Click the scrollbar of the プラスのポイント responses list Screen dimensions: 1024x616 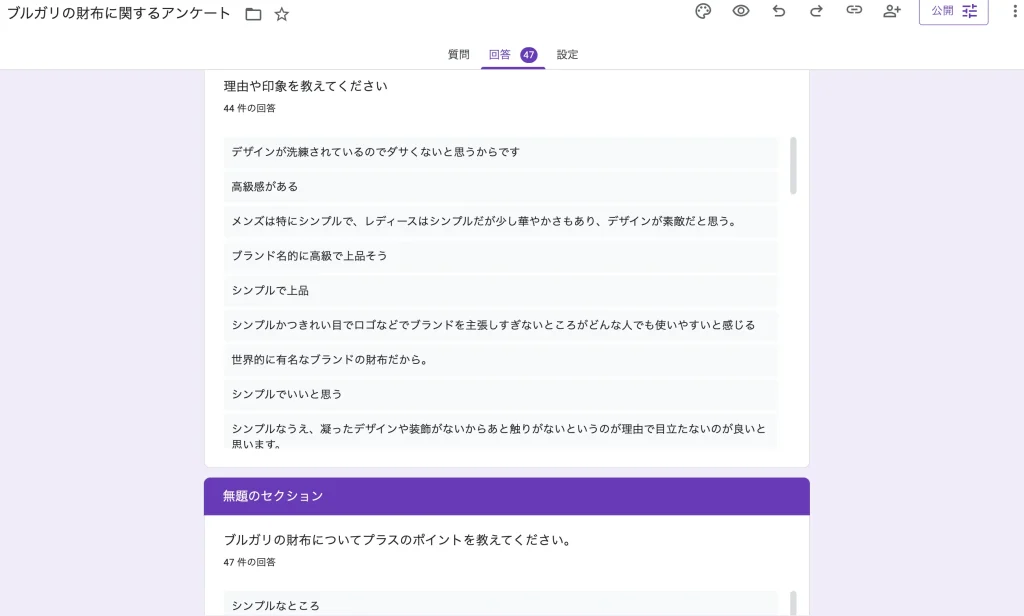(x=793, y=602)
